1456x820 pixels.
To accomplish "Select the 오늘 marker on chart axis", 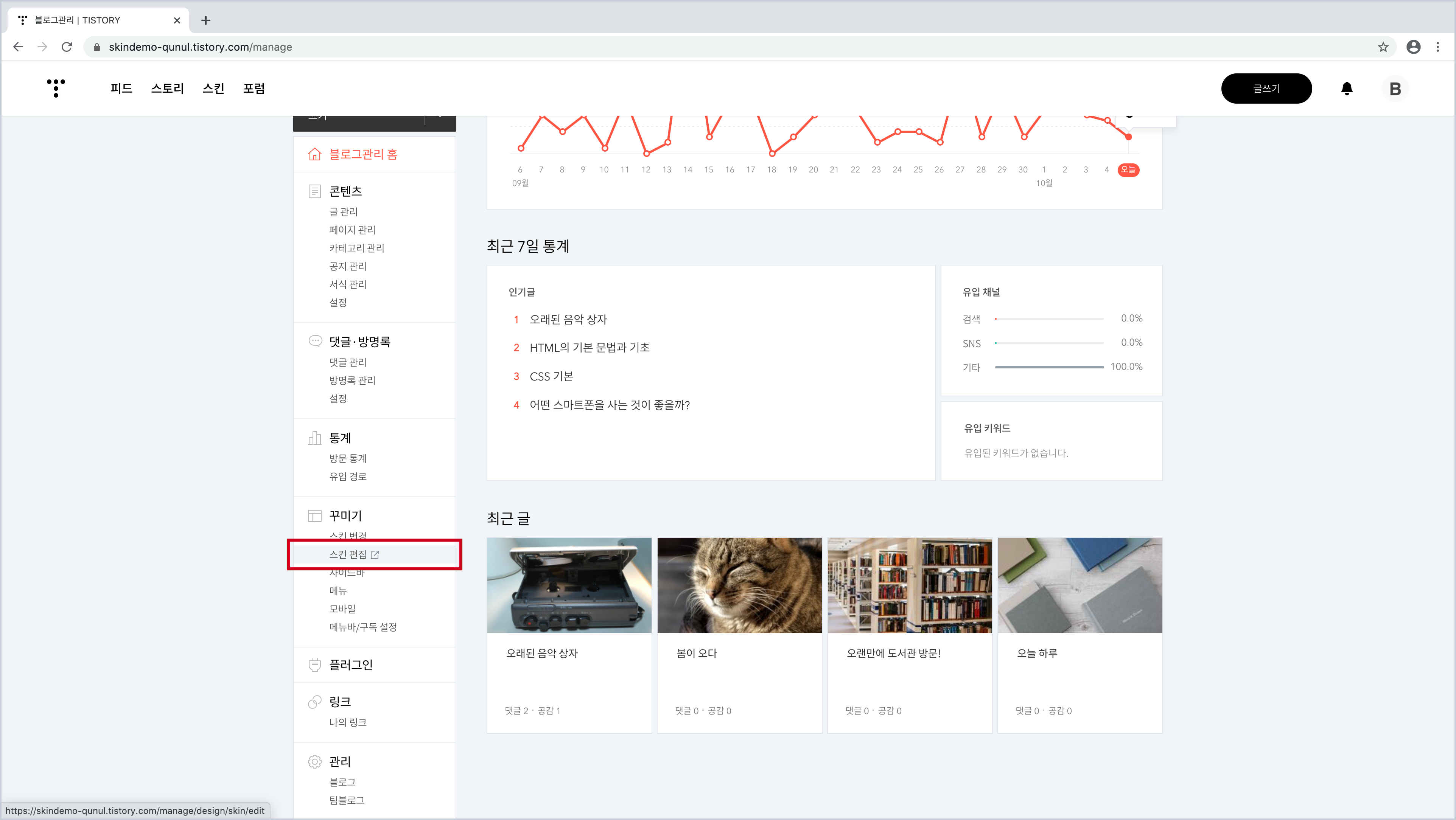I will (1128, 169).
